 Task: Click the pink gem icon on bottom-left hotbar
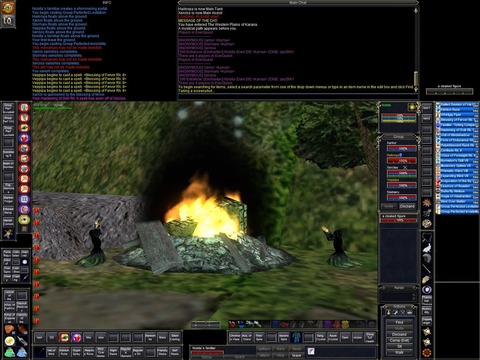tap(76, 337)
